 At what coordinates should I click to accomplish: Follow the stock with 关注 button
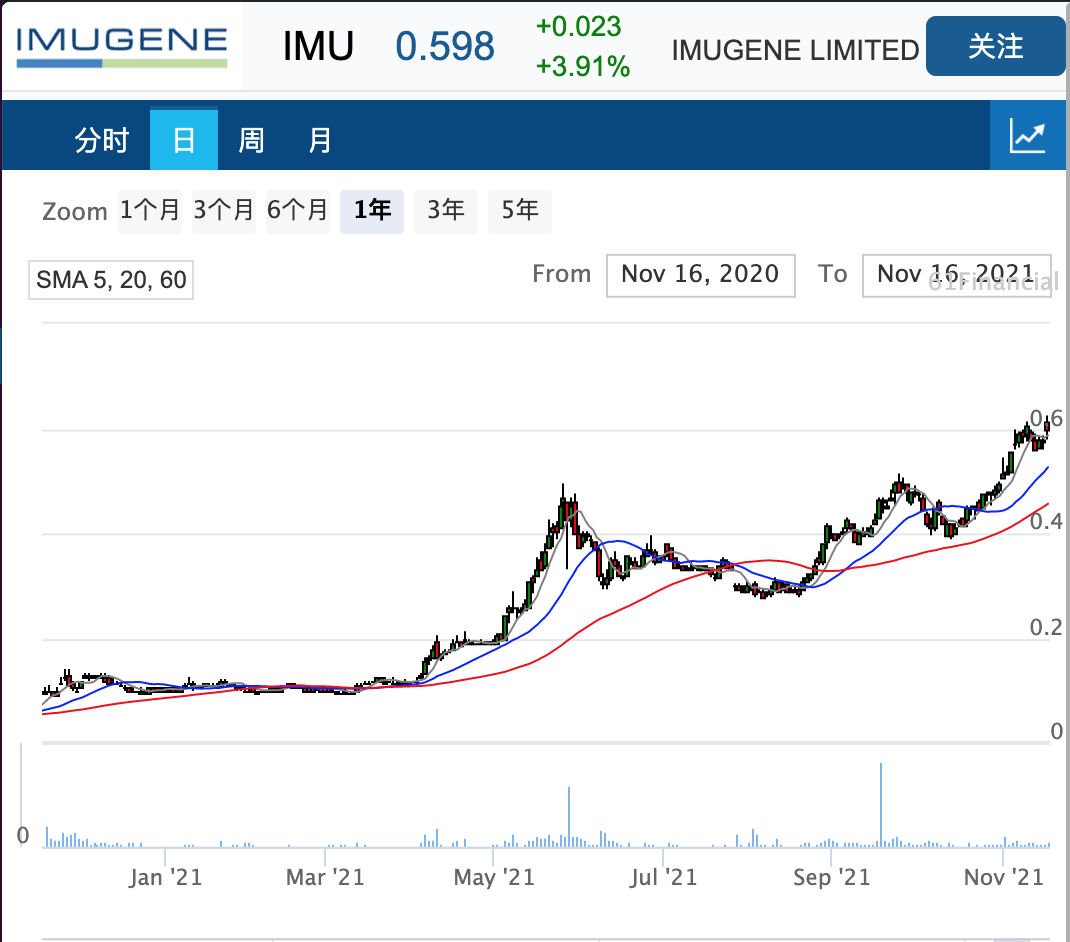point(996,46)
